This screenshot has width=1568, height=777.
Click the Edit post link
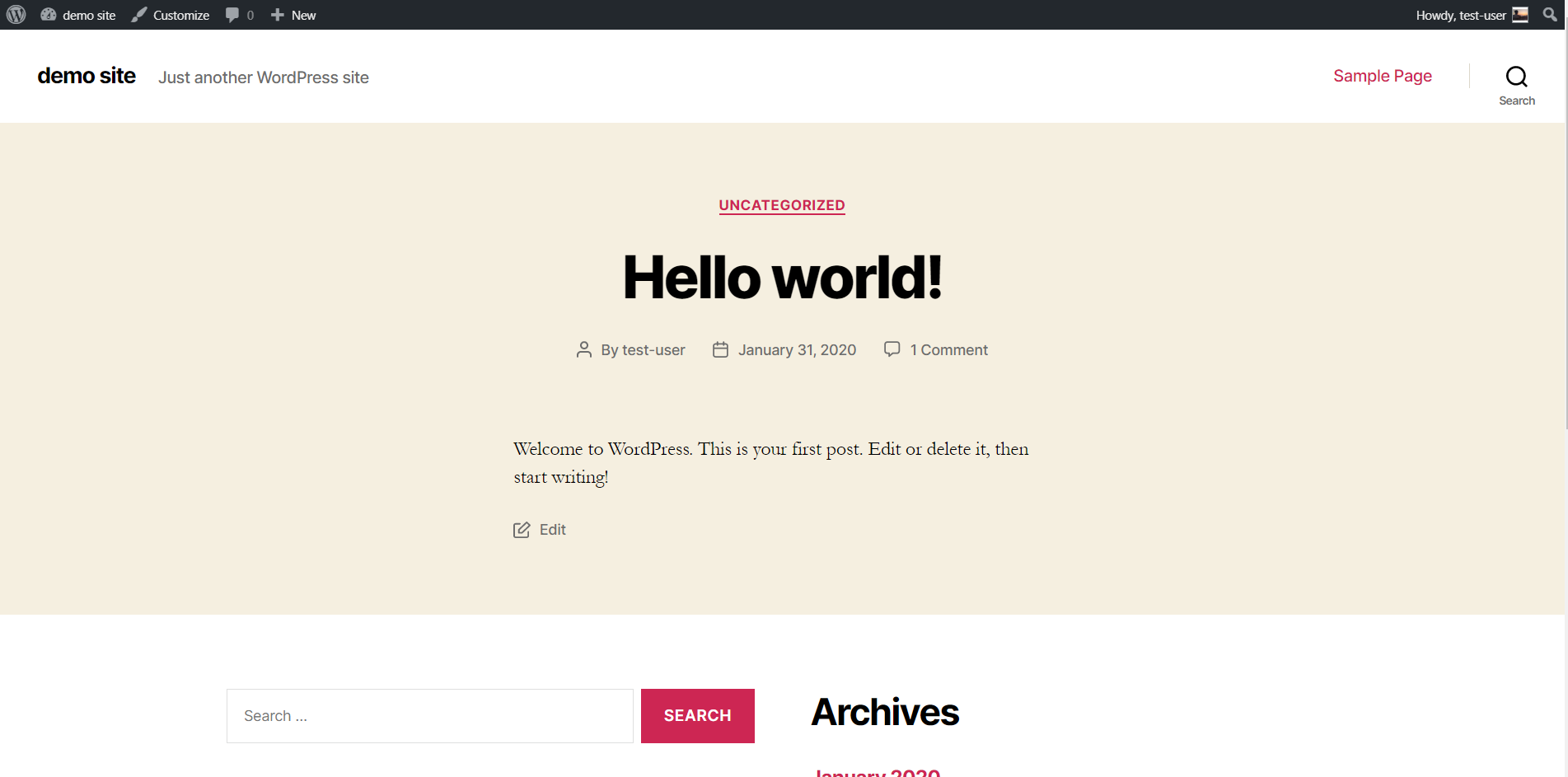553,530
